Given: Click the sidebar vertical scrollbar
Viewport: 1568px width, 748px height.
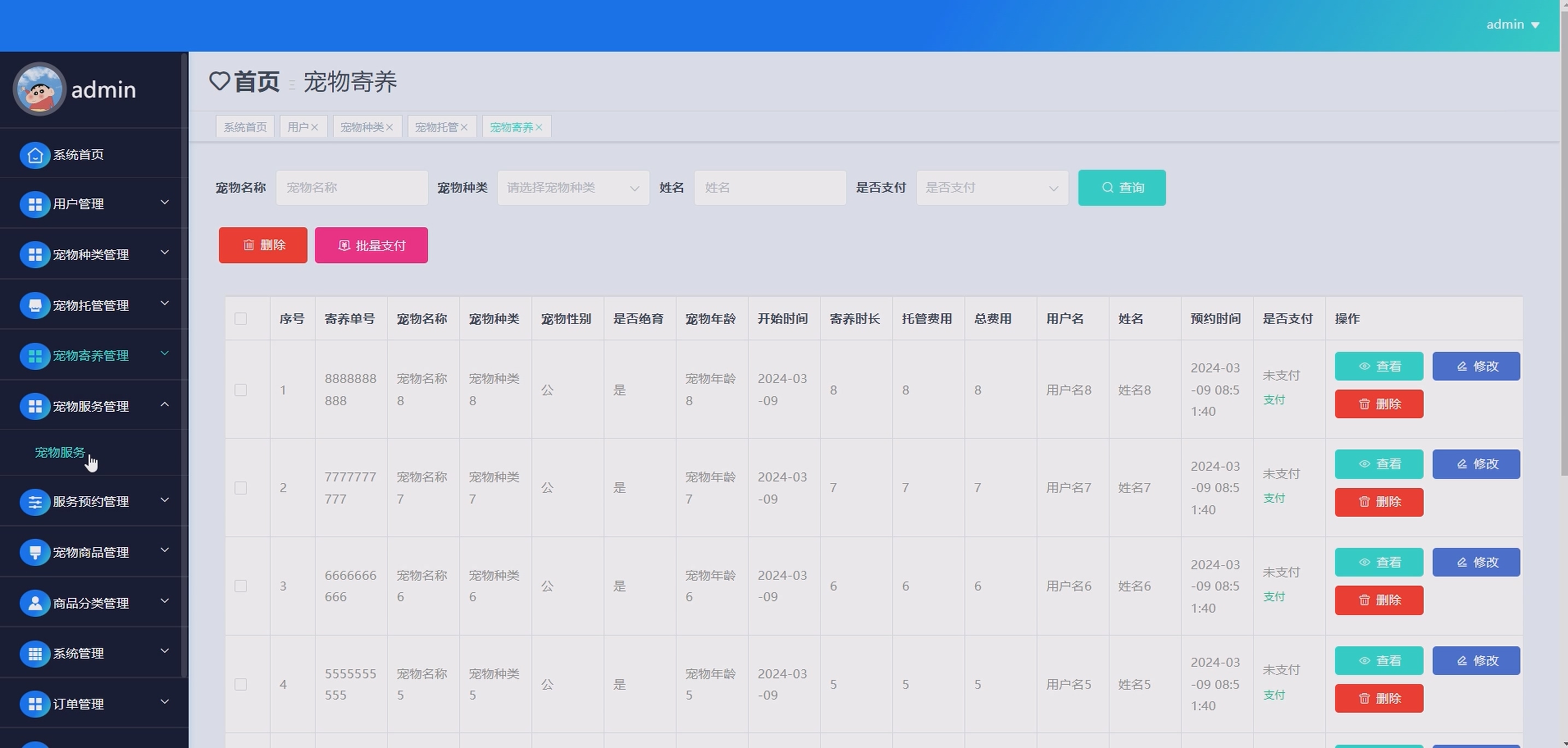Looking at the screenshot, I should tap(184, 365).
